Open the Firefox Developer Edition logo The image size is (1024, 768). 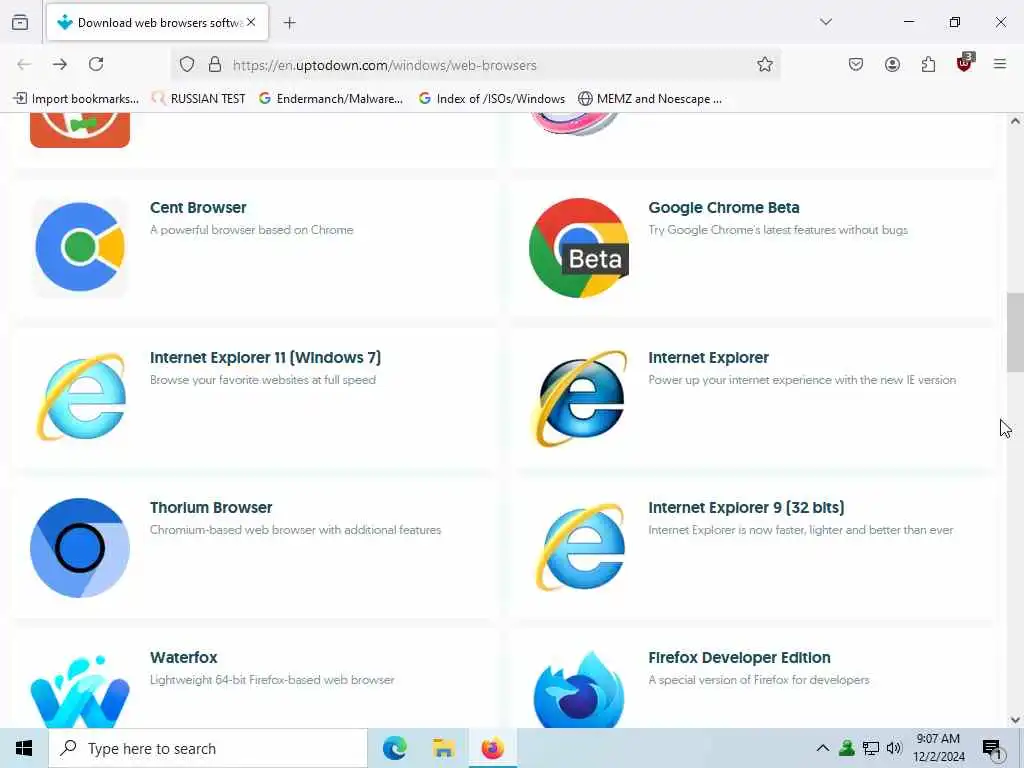[x=579, y=689]
